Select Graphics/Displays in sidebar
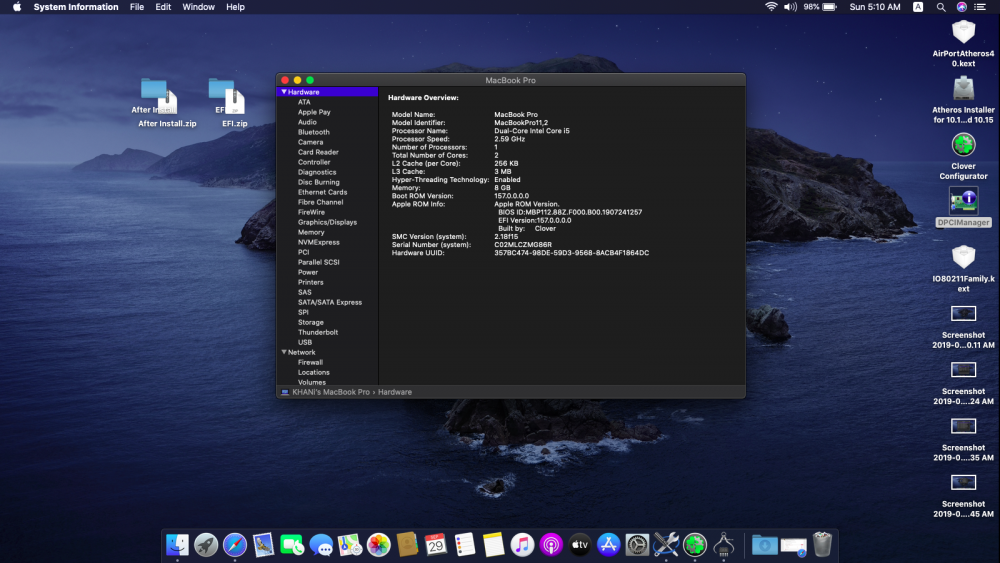1000x563 pixels. point(327,222)
